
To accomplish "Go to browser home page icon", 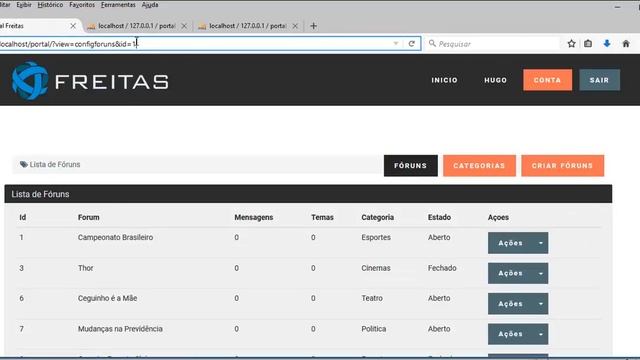I will pos(626,44).
